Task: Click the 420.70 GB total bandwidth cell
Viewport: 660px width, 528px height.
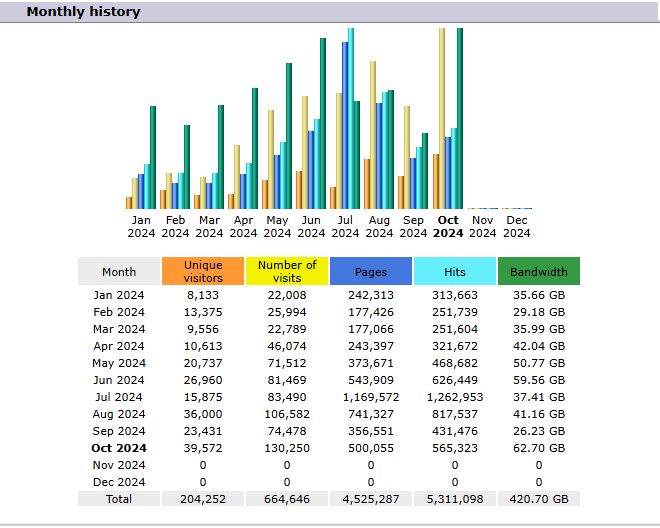Action: [538, 499]
